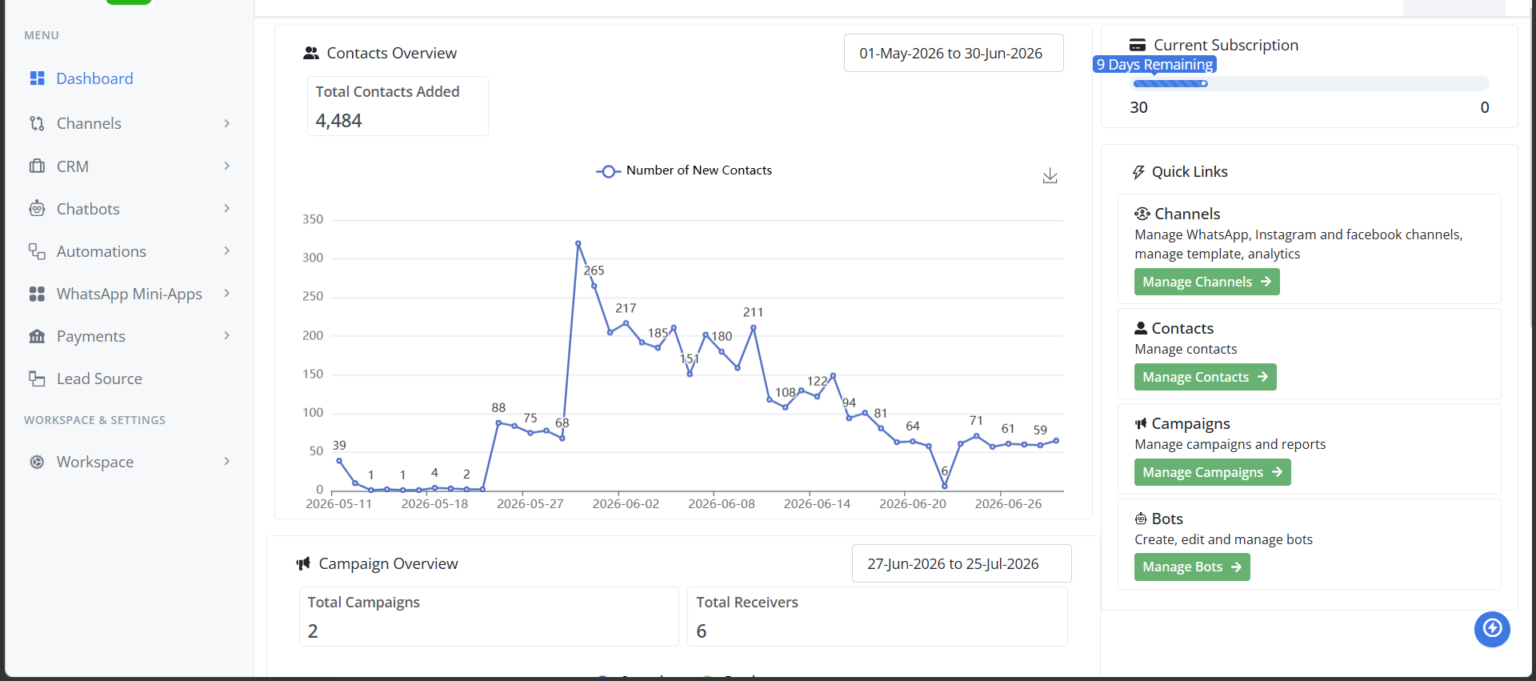Click the chart data point labeled 6
The image size is (1536, 681).
(x=944, y=486)
